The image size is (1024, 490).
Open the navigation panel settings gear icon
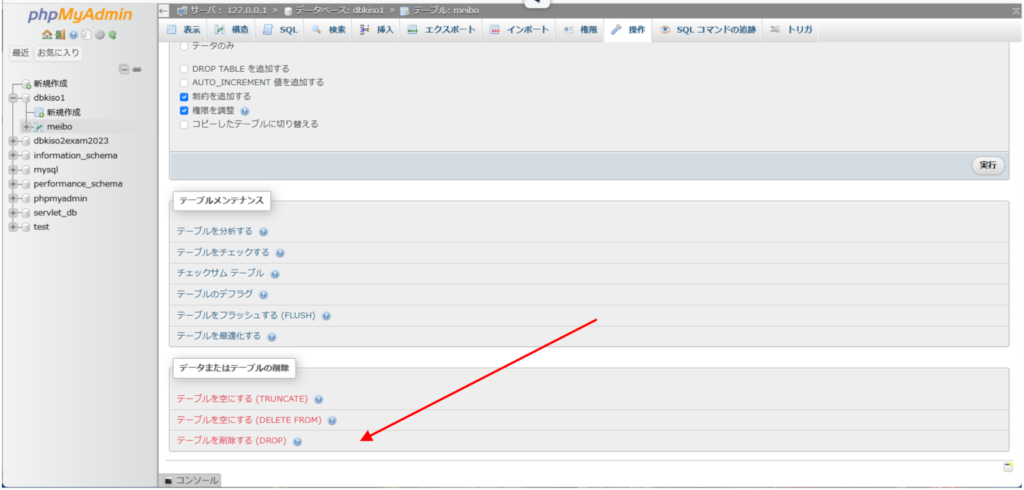click(101, 35)
